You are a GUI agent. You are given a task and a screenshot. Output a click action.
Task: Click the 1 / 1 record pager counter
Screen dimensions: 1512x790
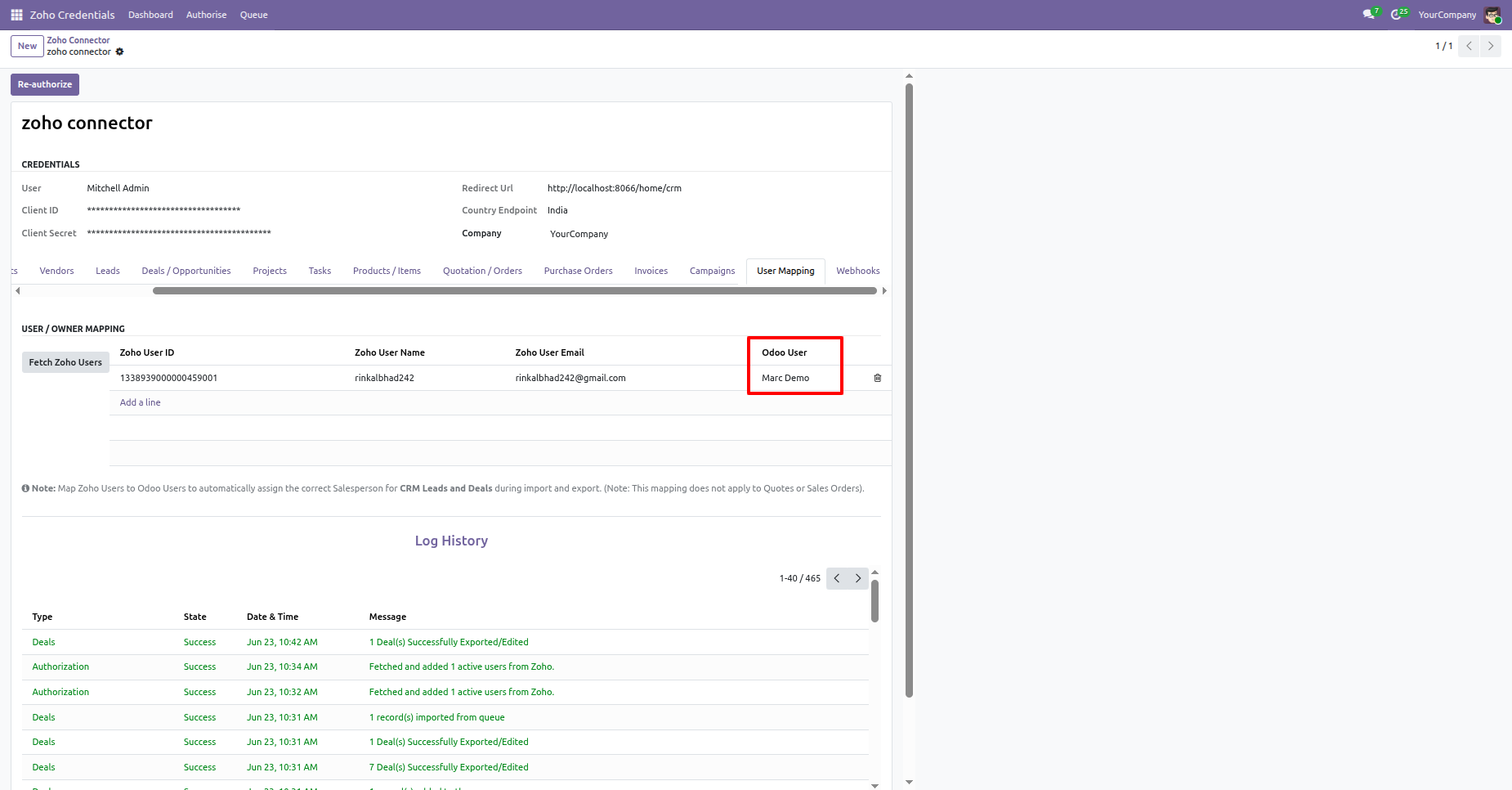pyautogui.click(x=1444, y=46)
